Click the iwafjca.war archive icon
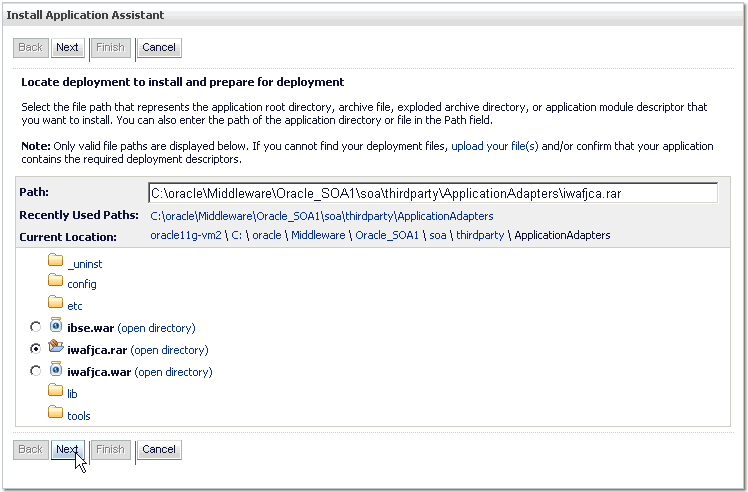This screenshot has width=748, height=492. click(56, 369)
